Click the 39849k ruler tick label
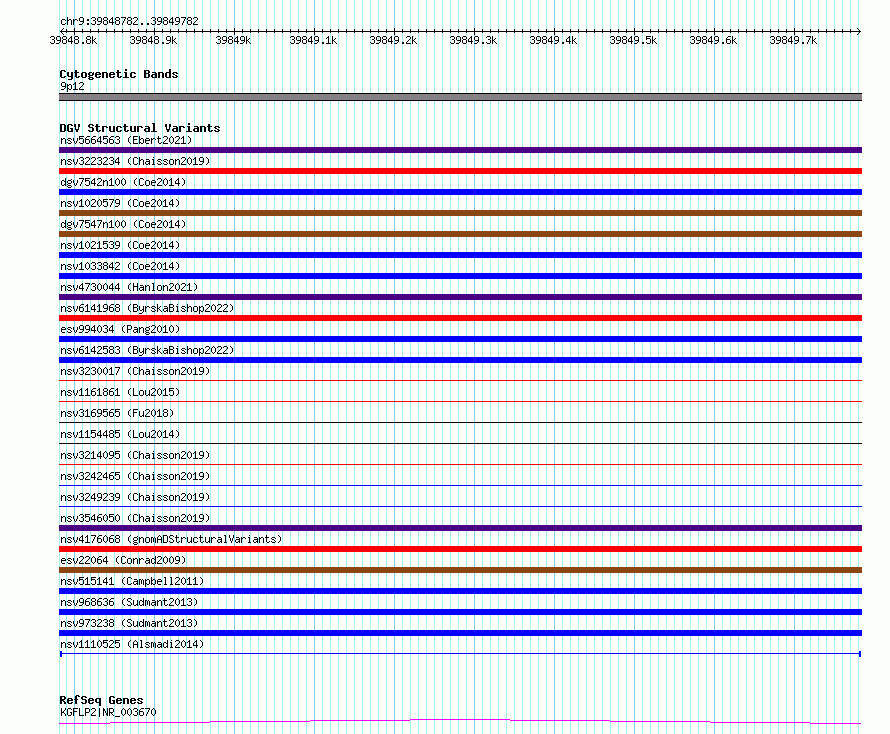 point(233,40)
